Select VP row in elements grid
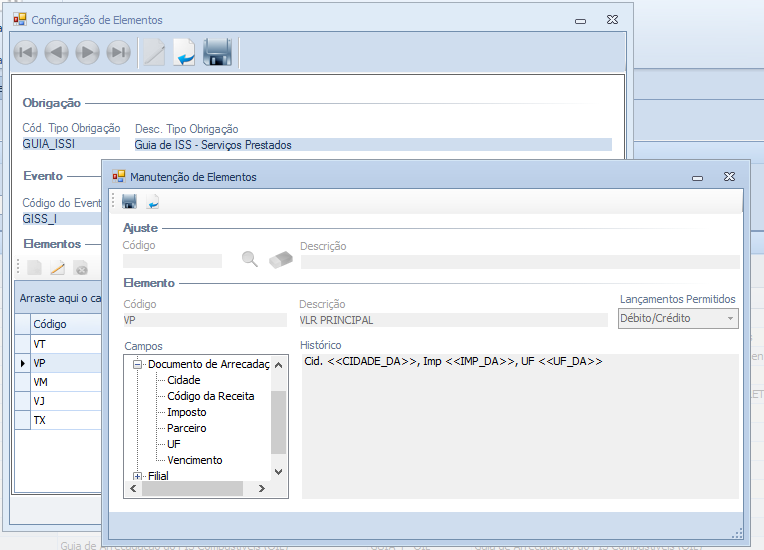This screenshot has width=764, height=550. click(x=58, y=363)
